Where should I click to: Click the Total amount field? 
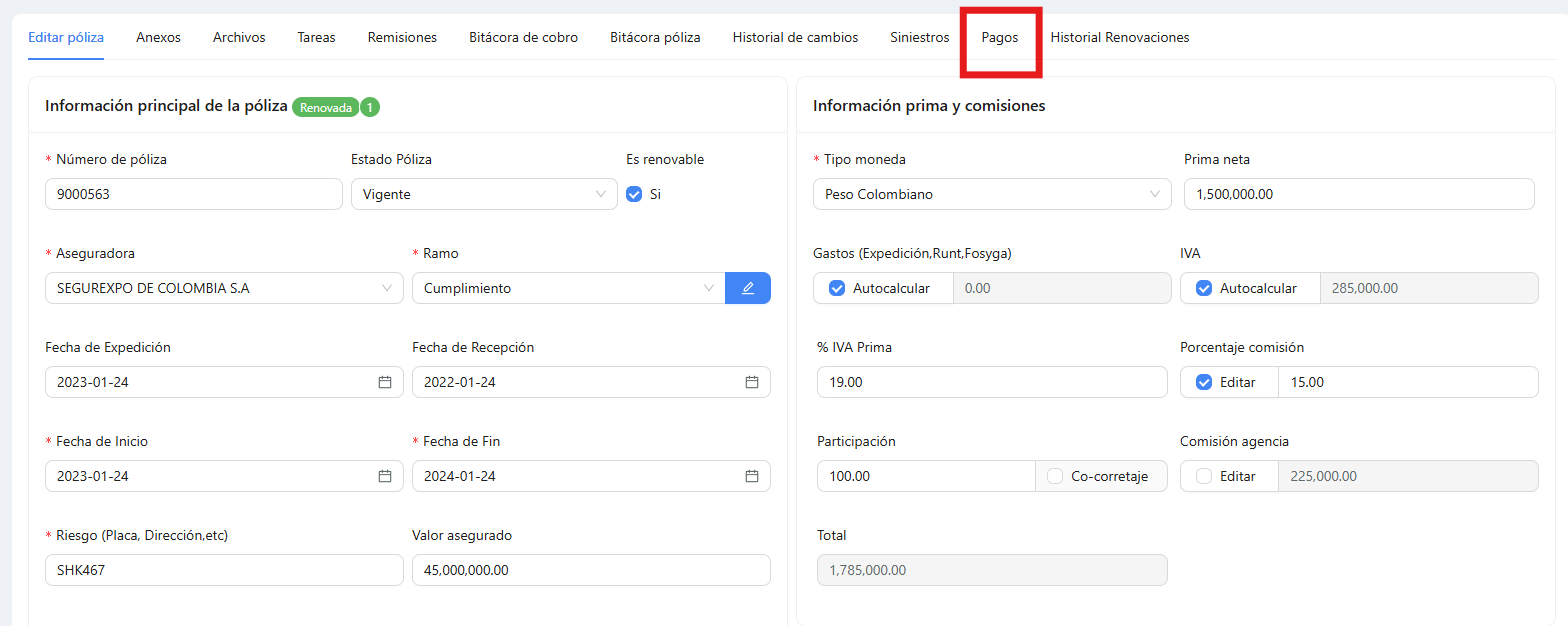click(992, 570)
